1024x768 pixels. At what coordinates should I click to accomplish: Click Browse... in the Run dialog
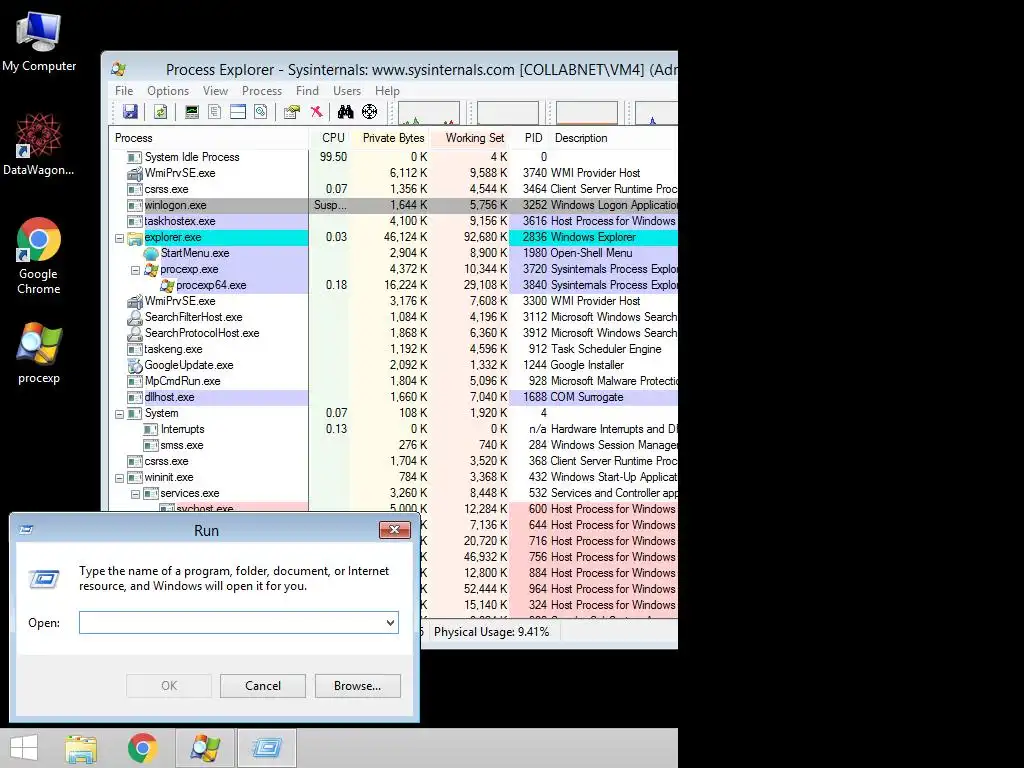tap(357, 686)
